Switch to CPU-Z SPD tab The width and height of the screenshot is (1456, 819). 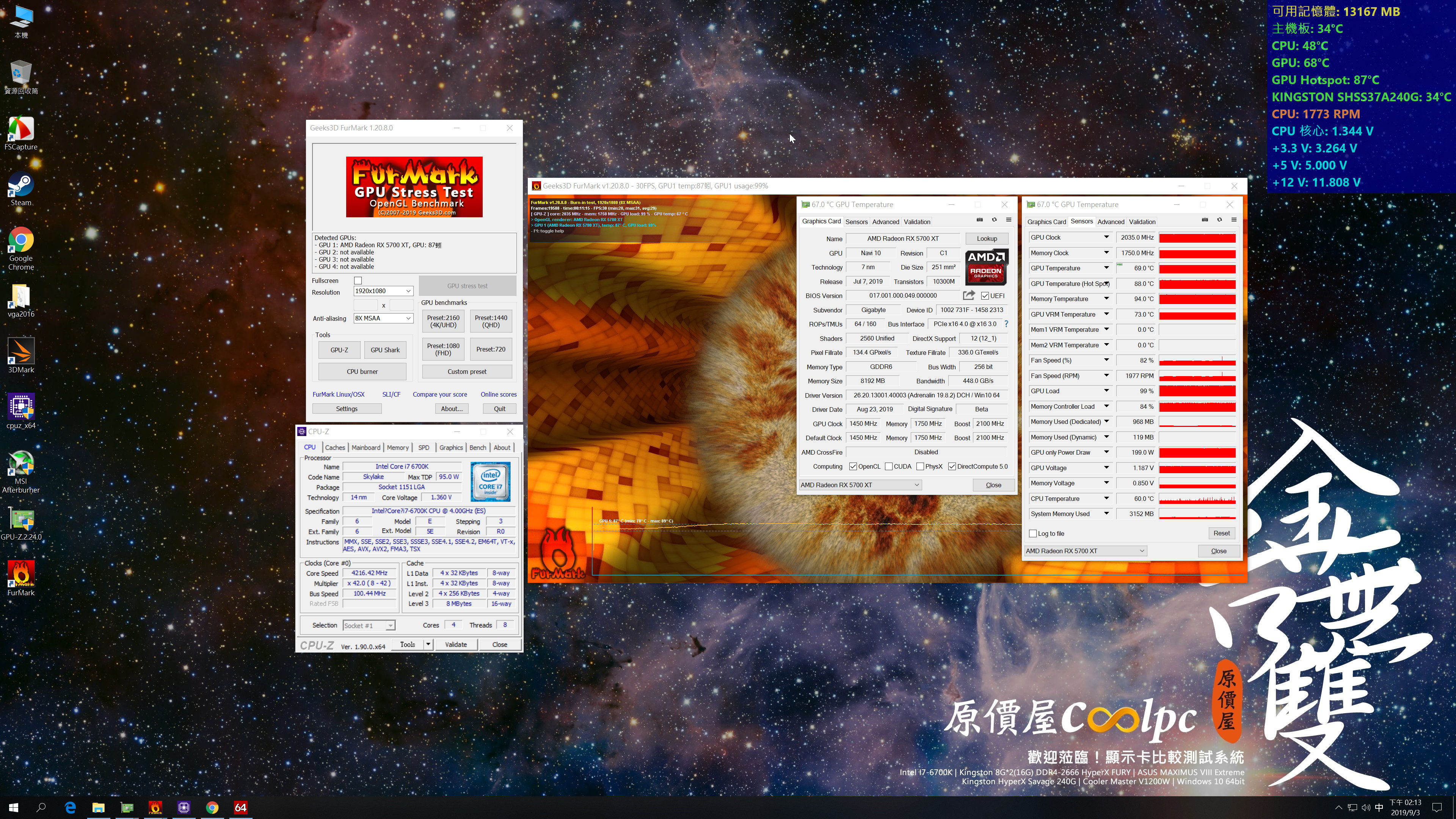click(424, 447)
